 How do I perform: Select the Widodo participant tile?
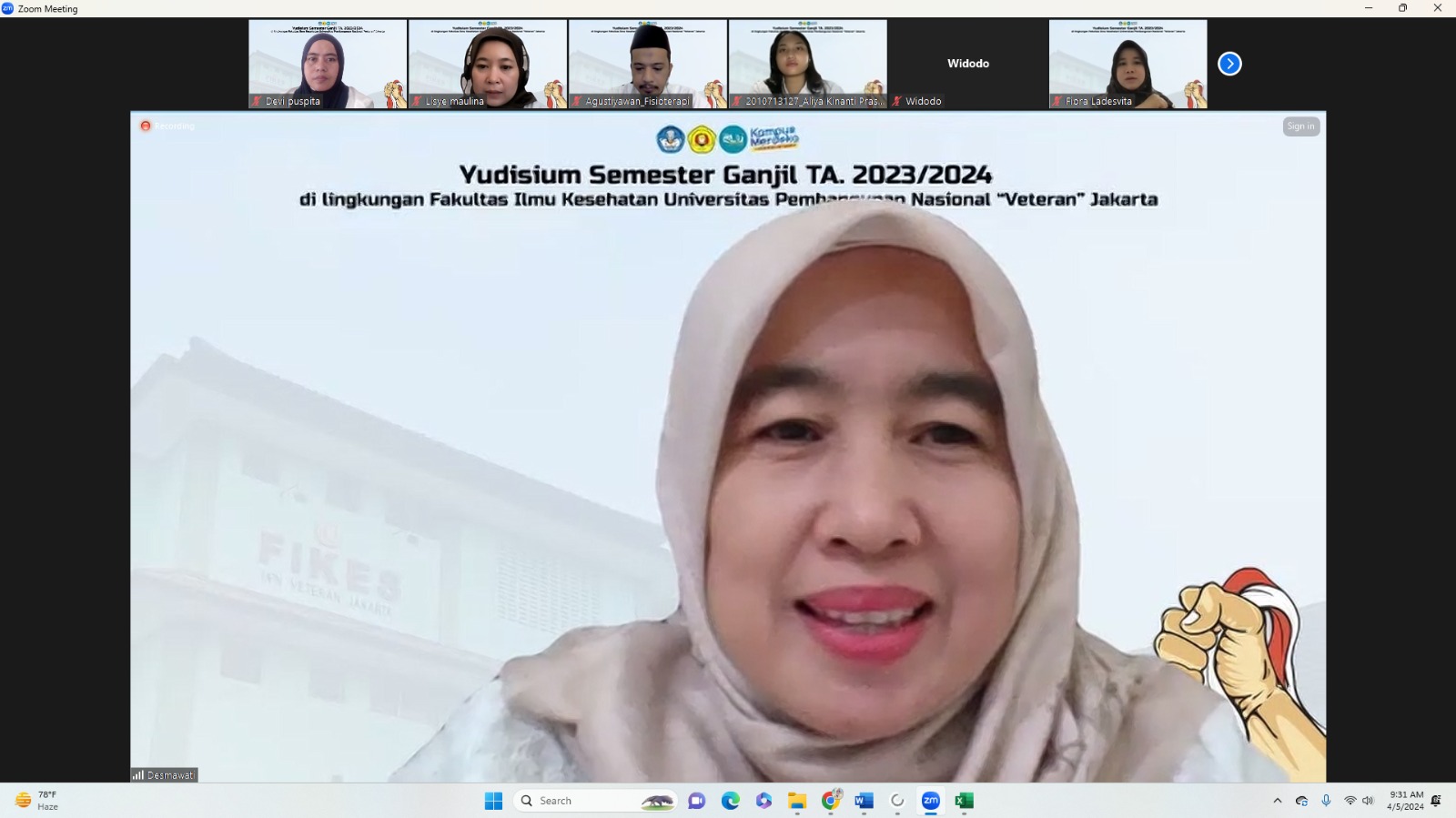point(968,64)
